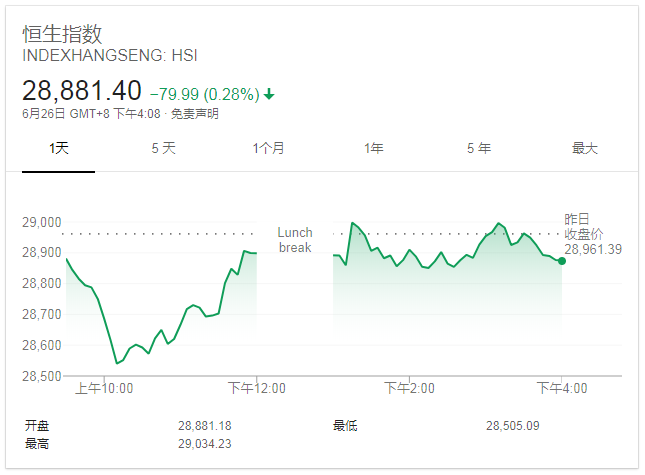Click the 开盘 value 28,881.18
The image size is (645, 475).
click(204, 426)
